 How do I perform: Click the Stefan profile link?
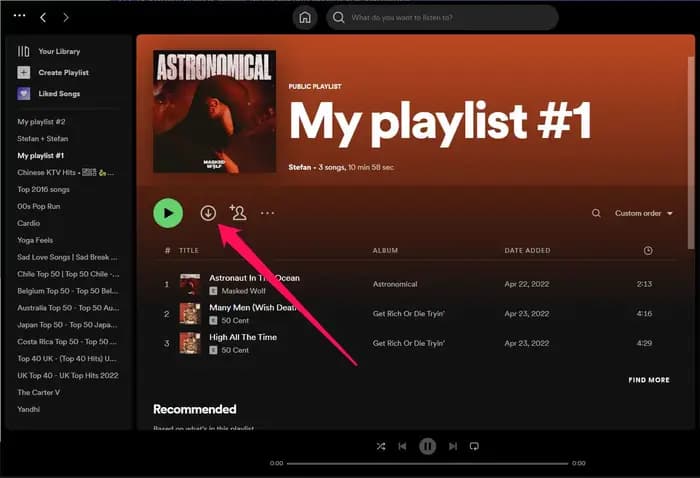pos(300,167)
